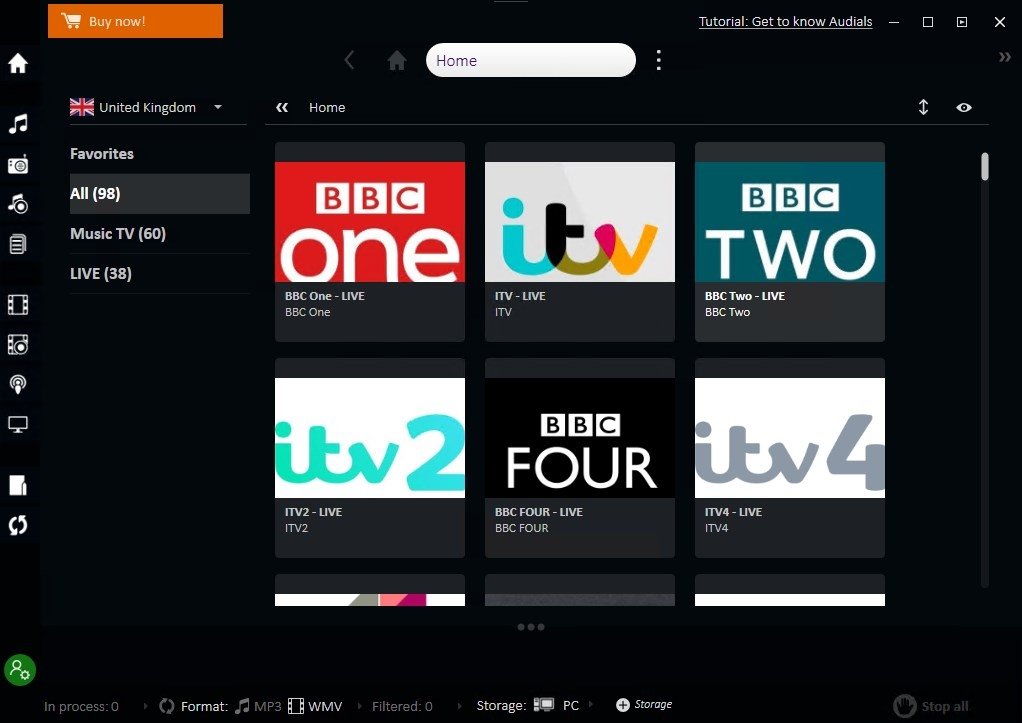
Task: Click the WMV video format selector
Action: (x=315, y=706)
